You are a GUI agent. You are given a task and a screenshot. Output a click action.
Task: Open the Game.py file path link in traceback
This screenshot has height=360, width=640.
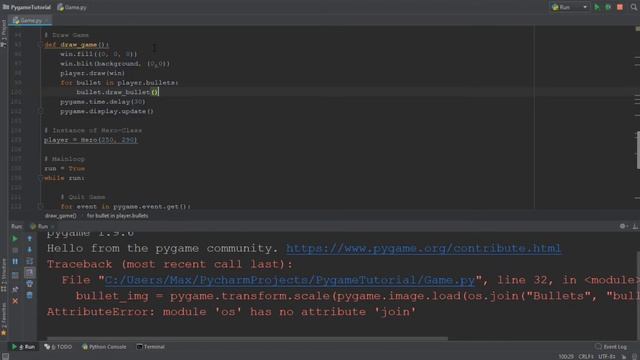[290, 280]
